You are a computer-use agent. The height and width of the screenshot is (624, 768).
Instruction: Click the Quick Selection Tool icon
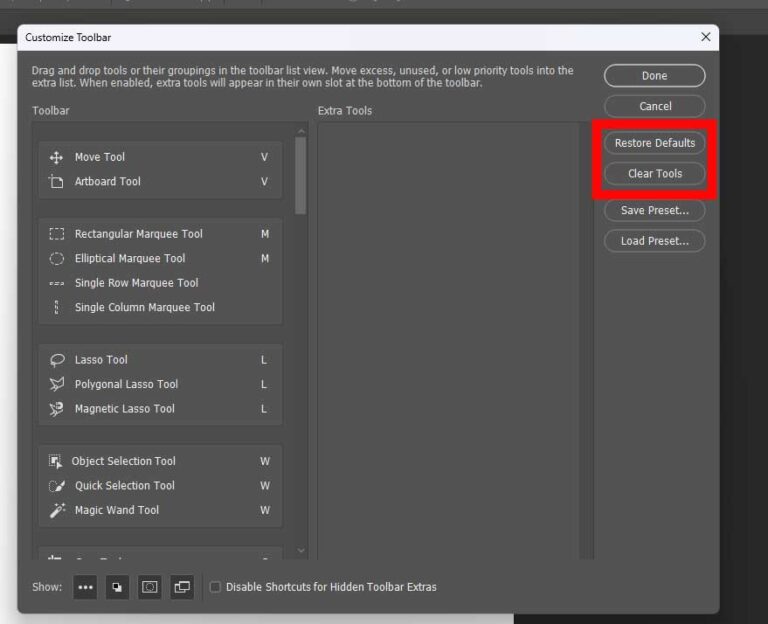pyautogui.click(x=57, y=486)
